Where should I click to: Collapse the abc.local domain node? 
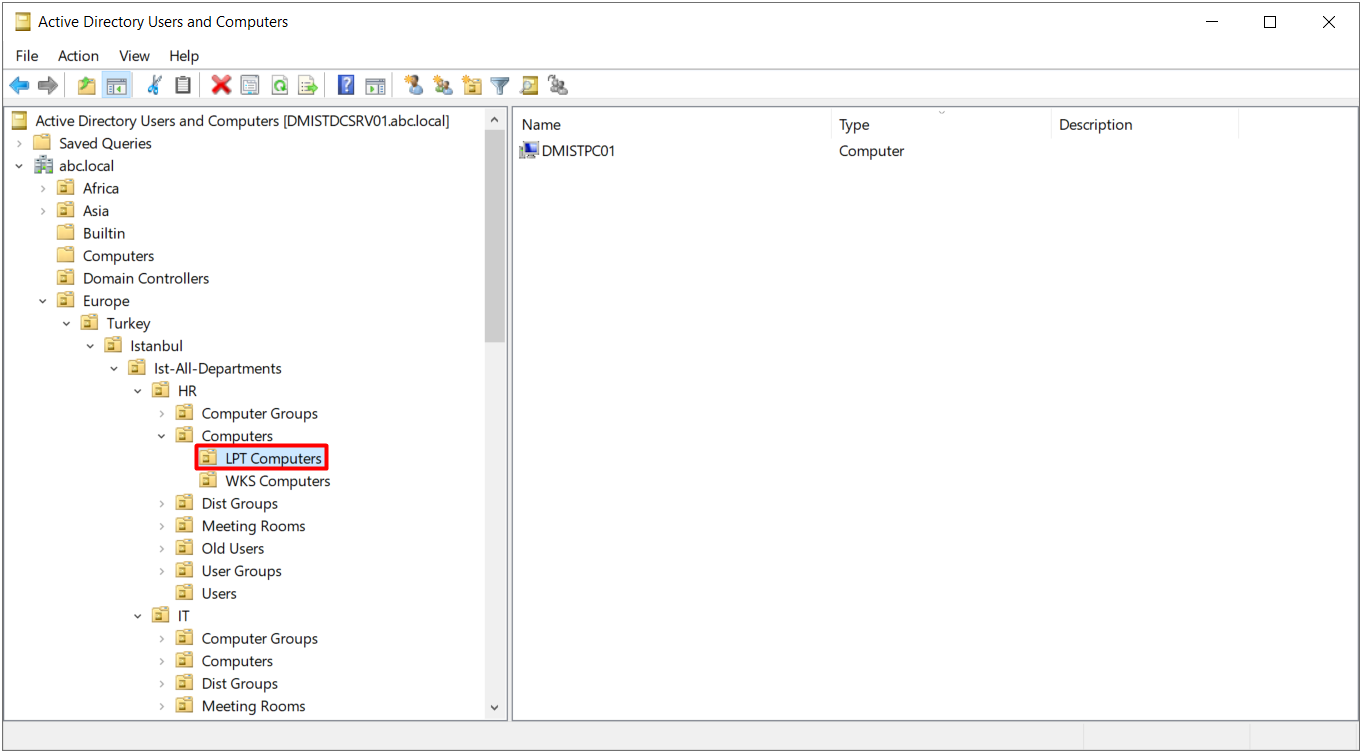click(19, 166)
